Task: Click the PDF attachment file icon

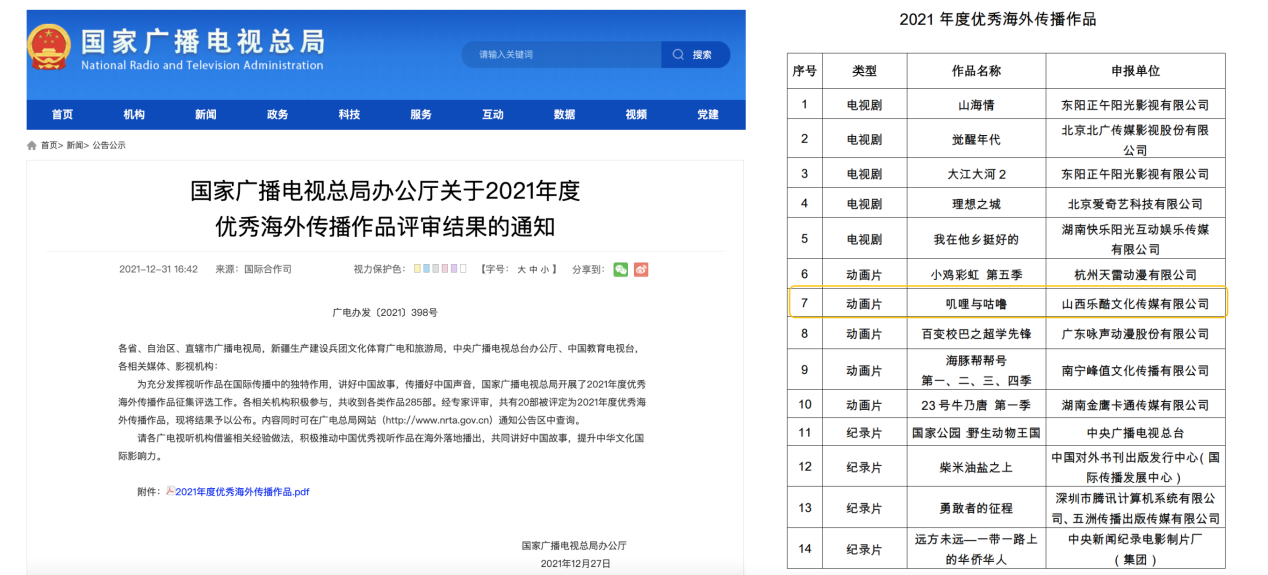Action: [x=170, y=491]
